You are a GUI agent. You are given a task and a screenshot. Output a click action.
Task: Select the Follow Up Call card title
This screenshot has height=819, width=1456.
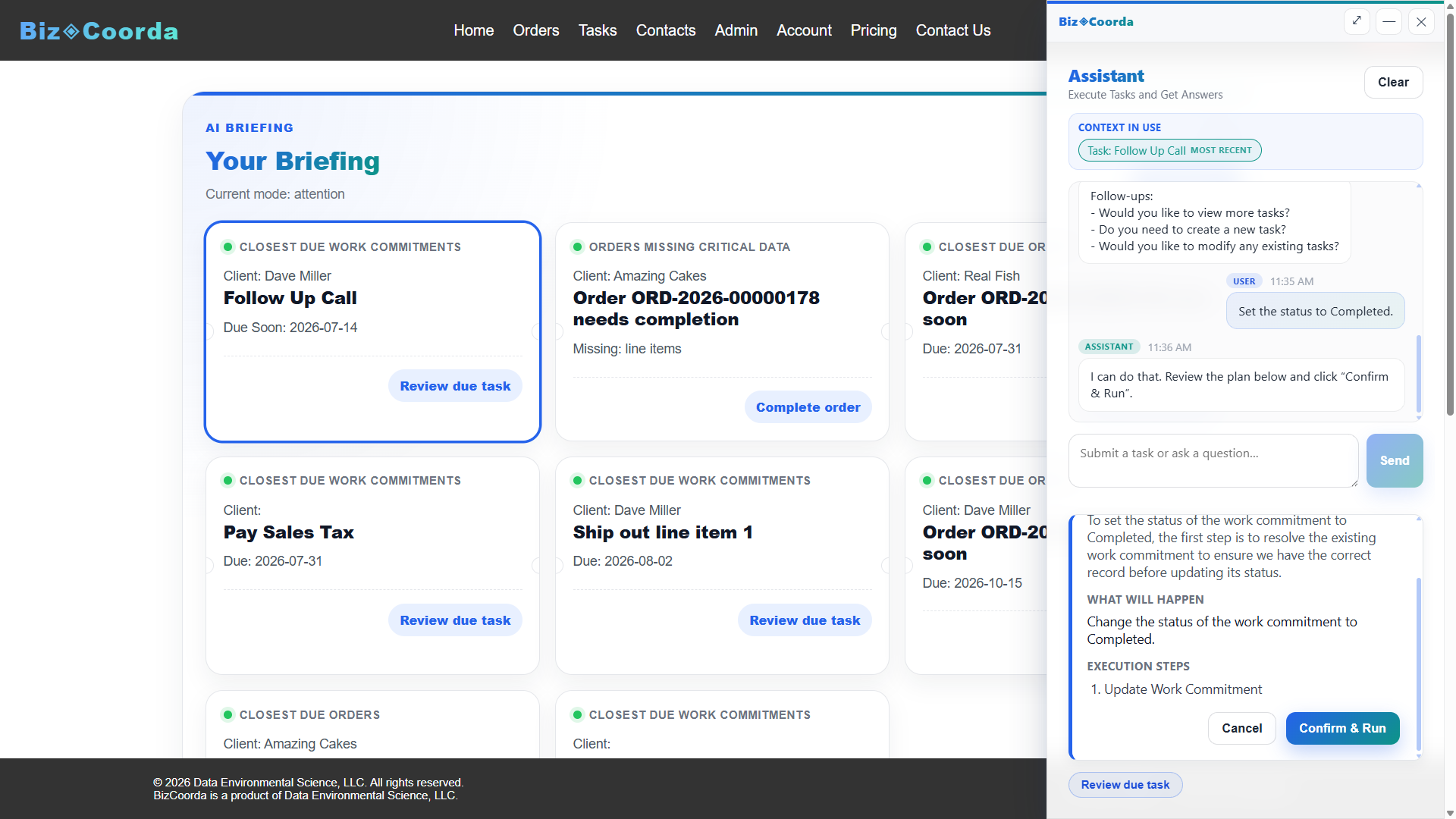(290, 298)
